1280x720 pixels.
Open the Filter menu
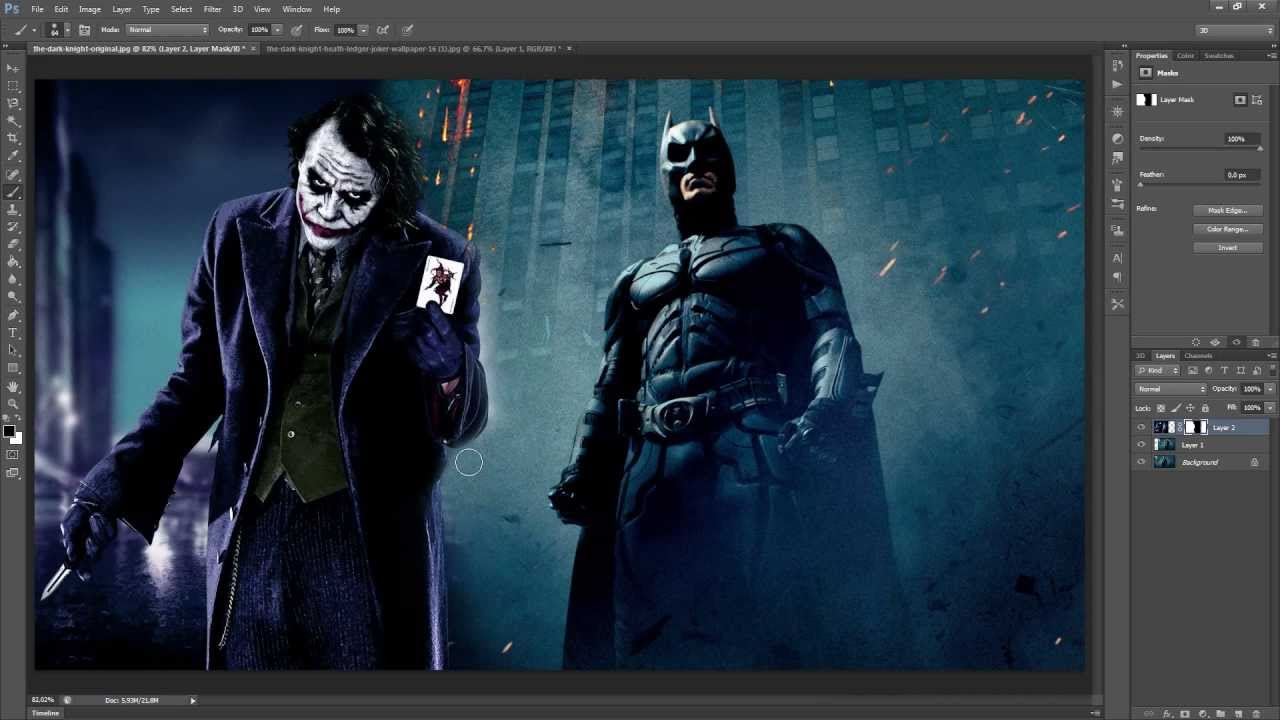212,9
